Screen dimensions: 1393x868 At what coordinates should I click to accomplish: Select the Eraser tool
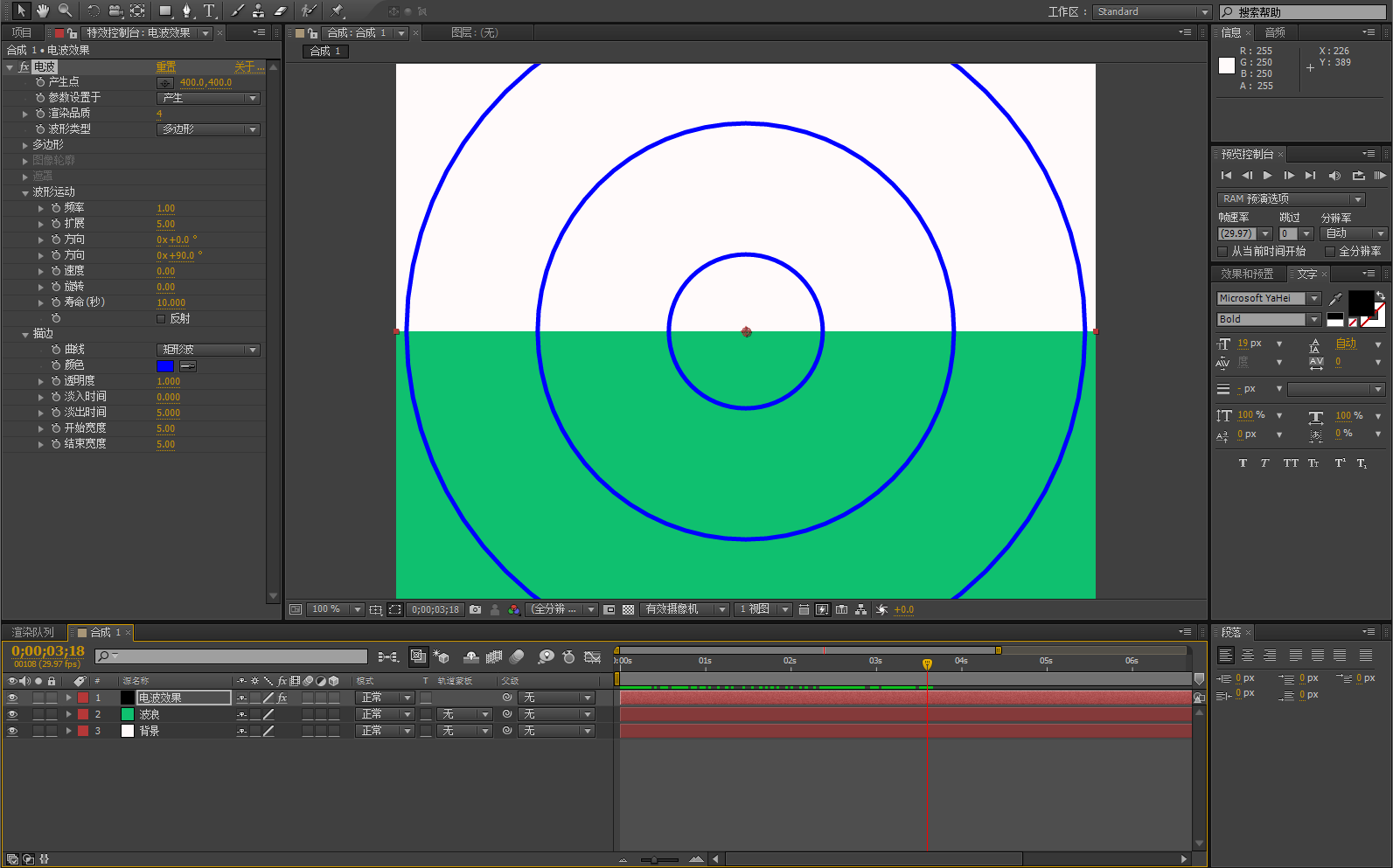281,10
